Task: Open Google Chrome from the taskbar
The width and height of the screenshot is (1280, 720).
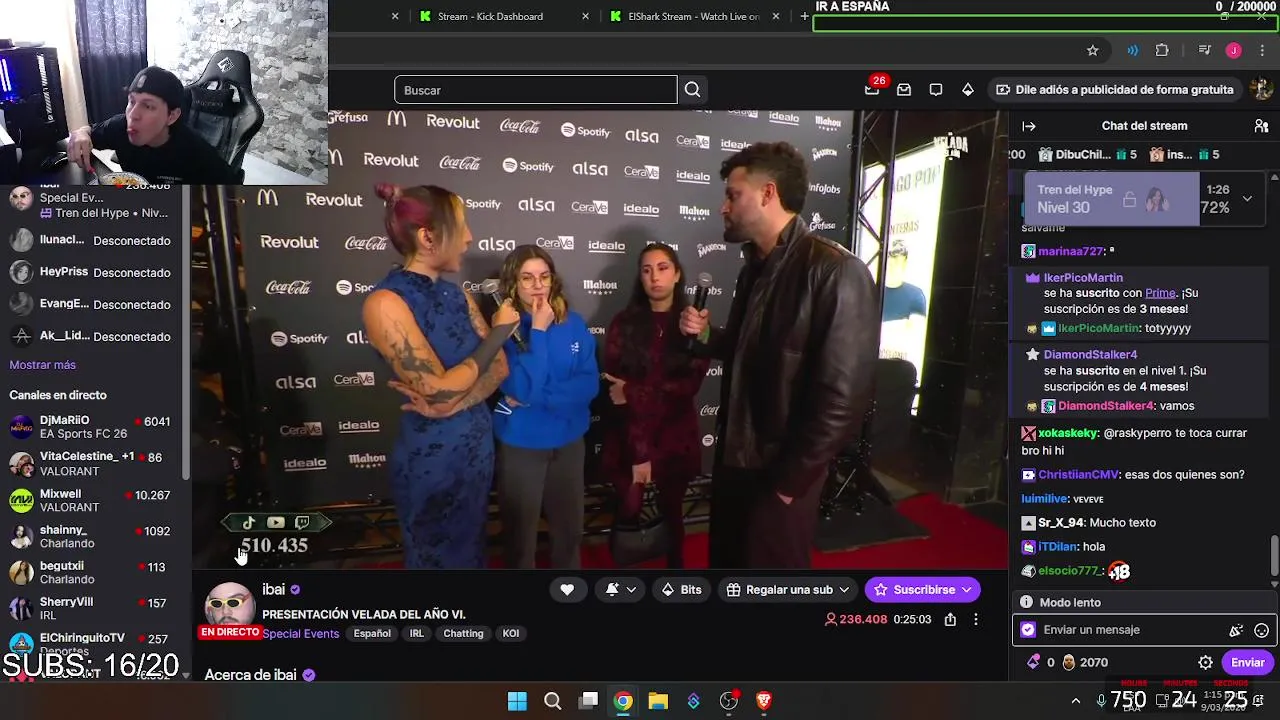Action: [623, 701]
